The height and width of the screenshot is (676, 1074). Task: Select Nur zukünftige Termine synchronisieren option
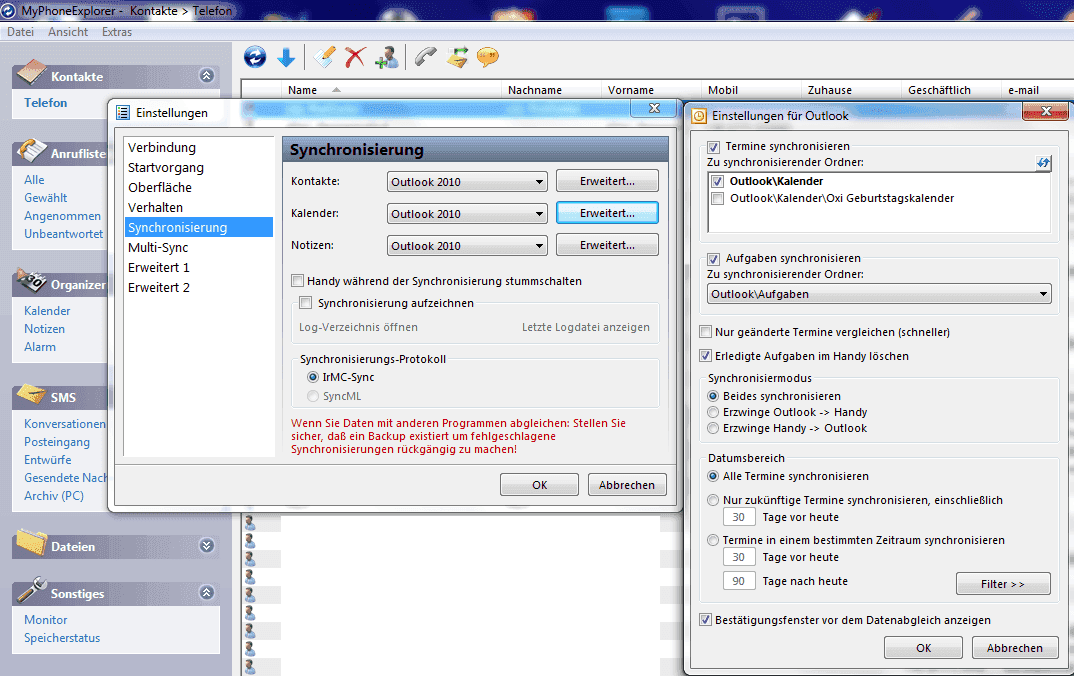point(713,500)
